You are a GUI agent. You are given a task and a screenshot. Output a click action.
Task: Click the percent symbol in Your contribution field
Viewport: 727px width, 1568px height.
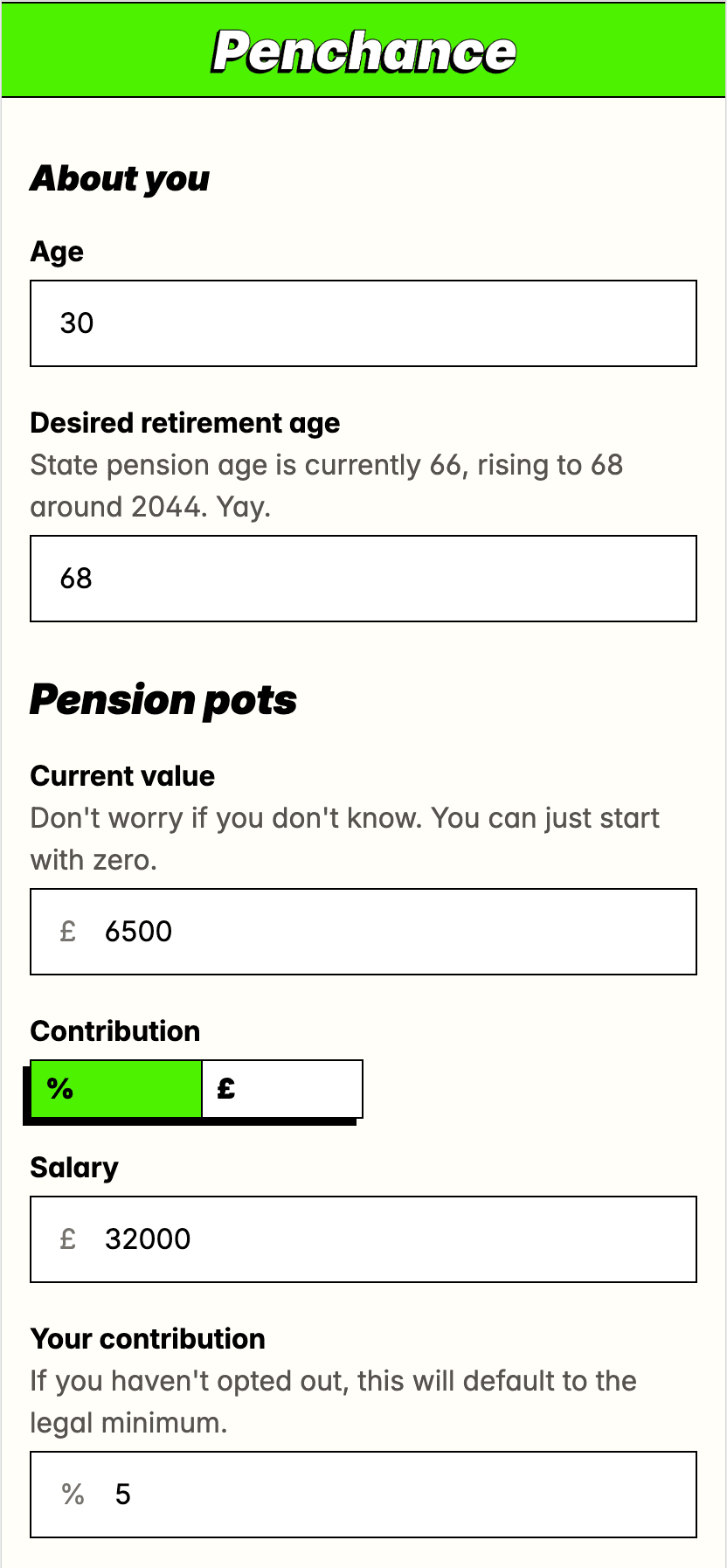(73, 1495)
